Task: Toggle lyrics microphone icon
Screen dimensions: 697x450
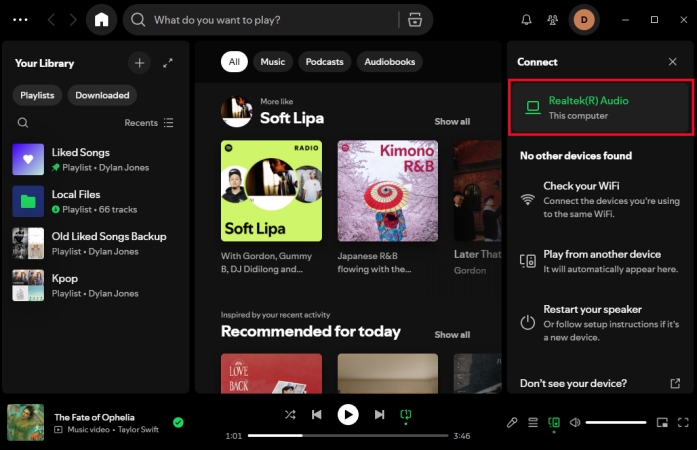Action: [x=512, y=422]
